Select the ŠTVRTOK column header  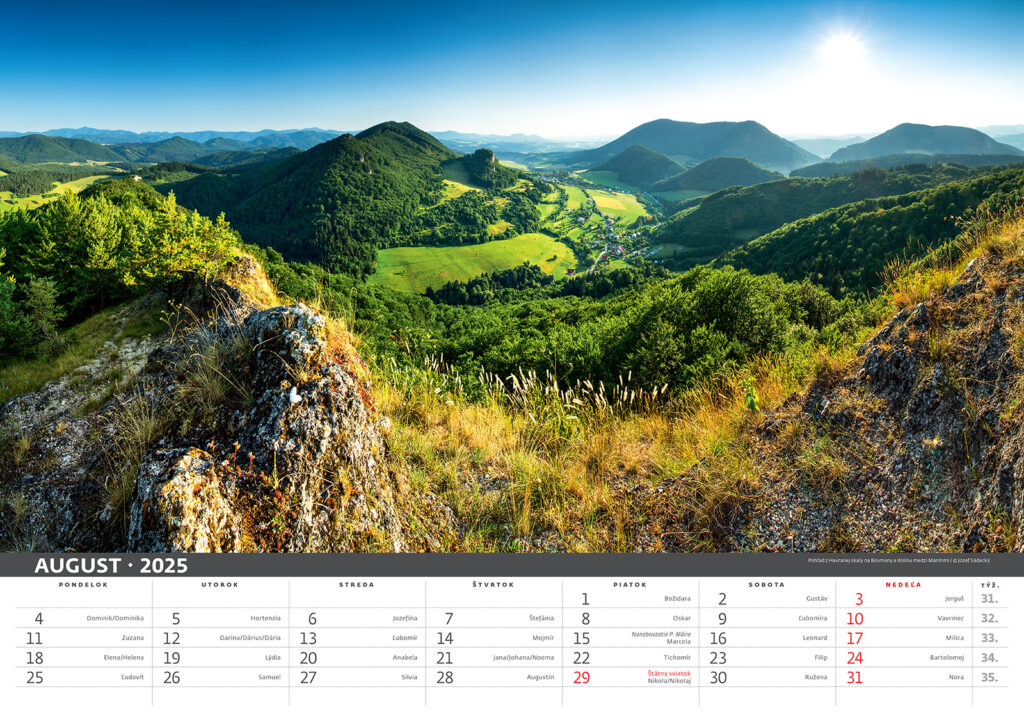click(x=493, y=585)
